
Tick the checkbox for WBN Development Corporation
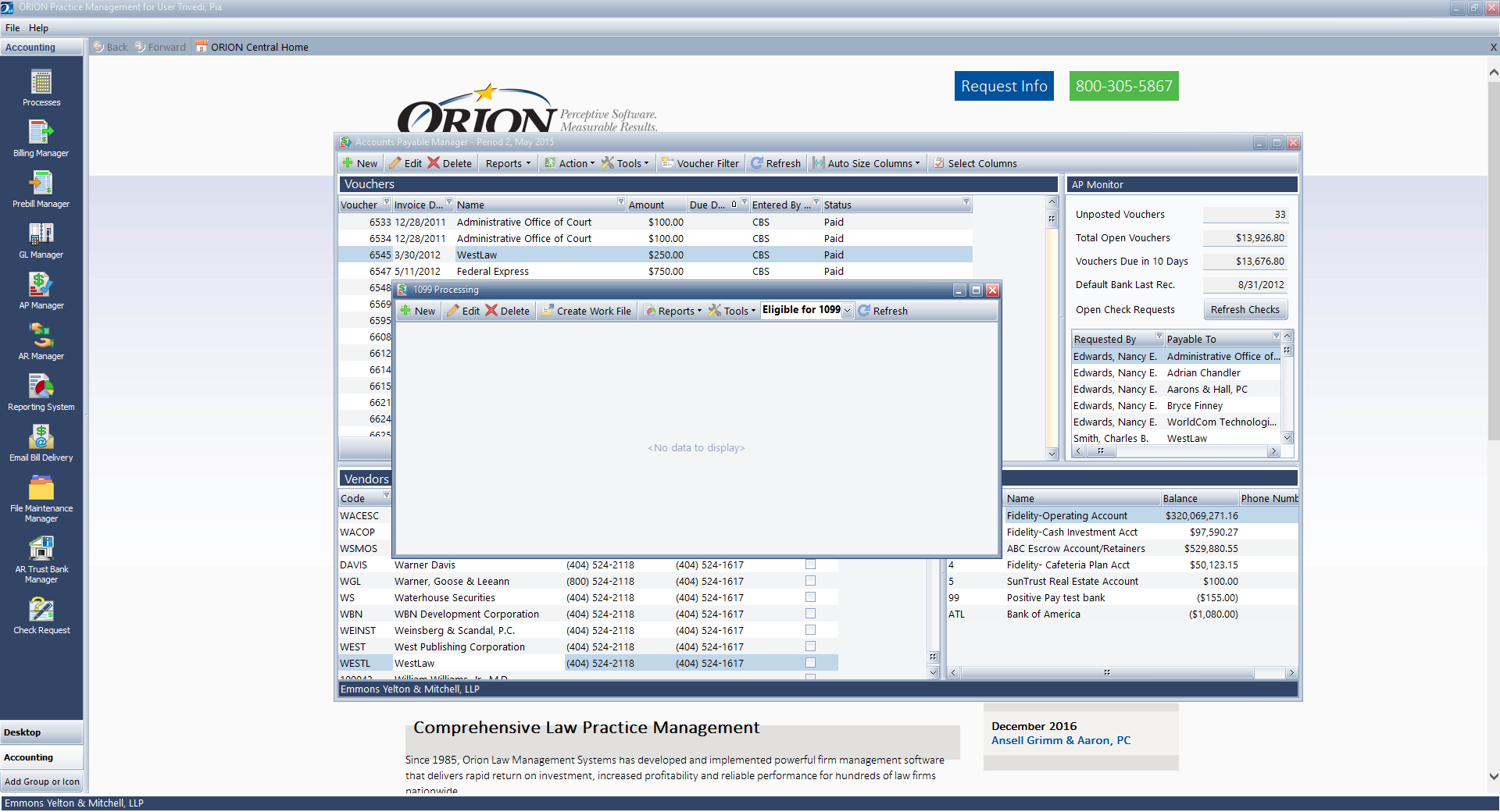[x=810, y=614]
